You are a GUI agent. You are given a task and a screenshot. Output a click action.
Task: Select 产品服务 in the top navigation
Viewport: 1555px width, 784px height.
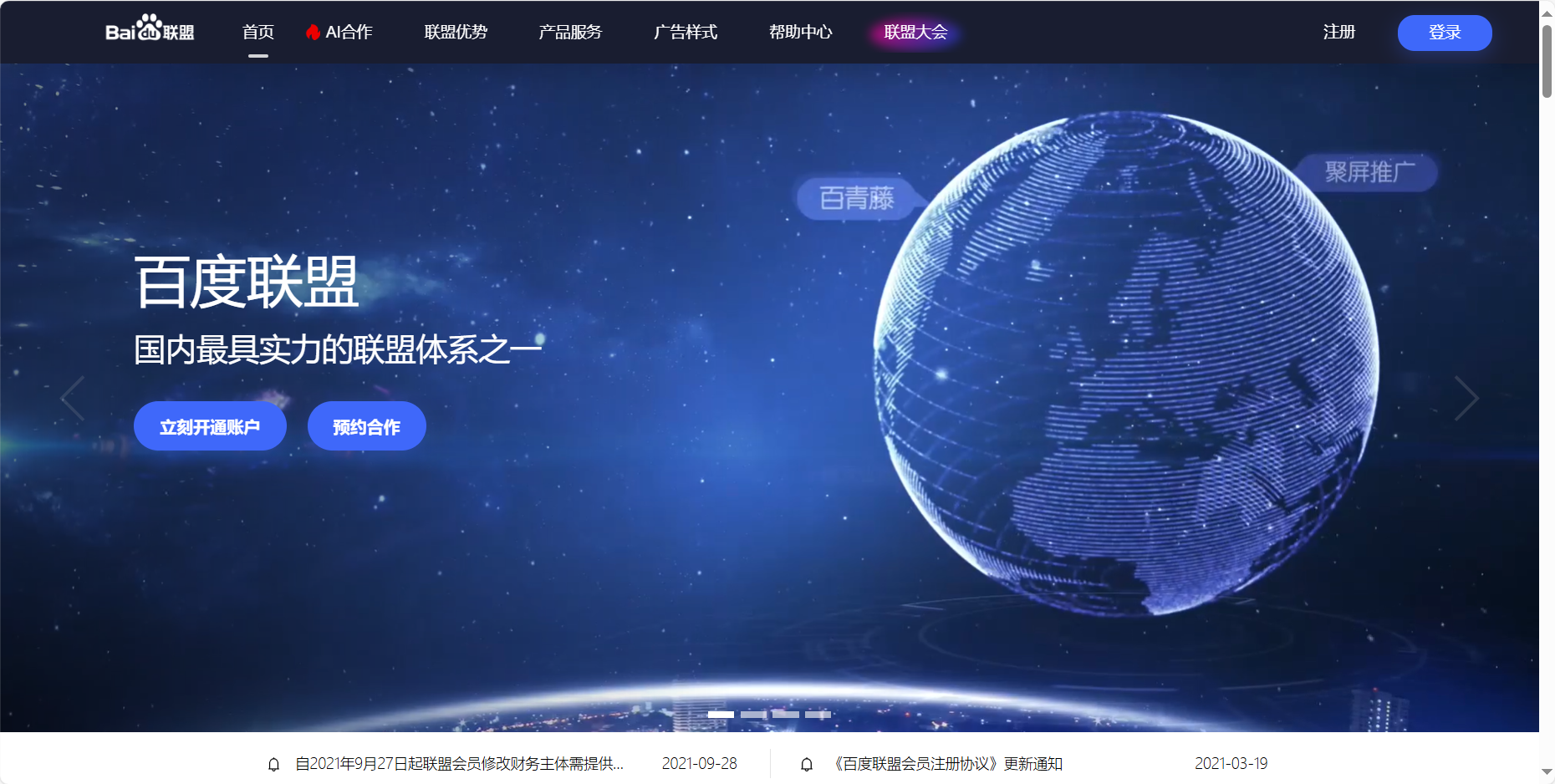tap(570, 32)
